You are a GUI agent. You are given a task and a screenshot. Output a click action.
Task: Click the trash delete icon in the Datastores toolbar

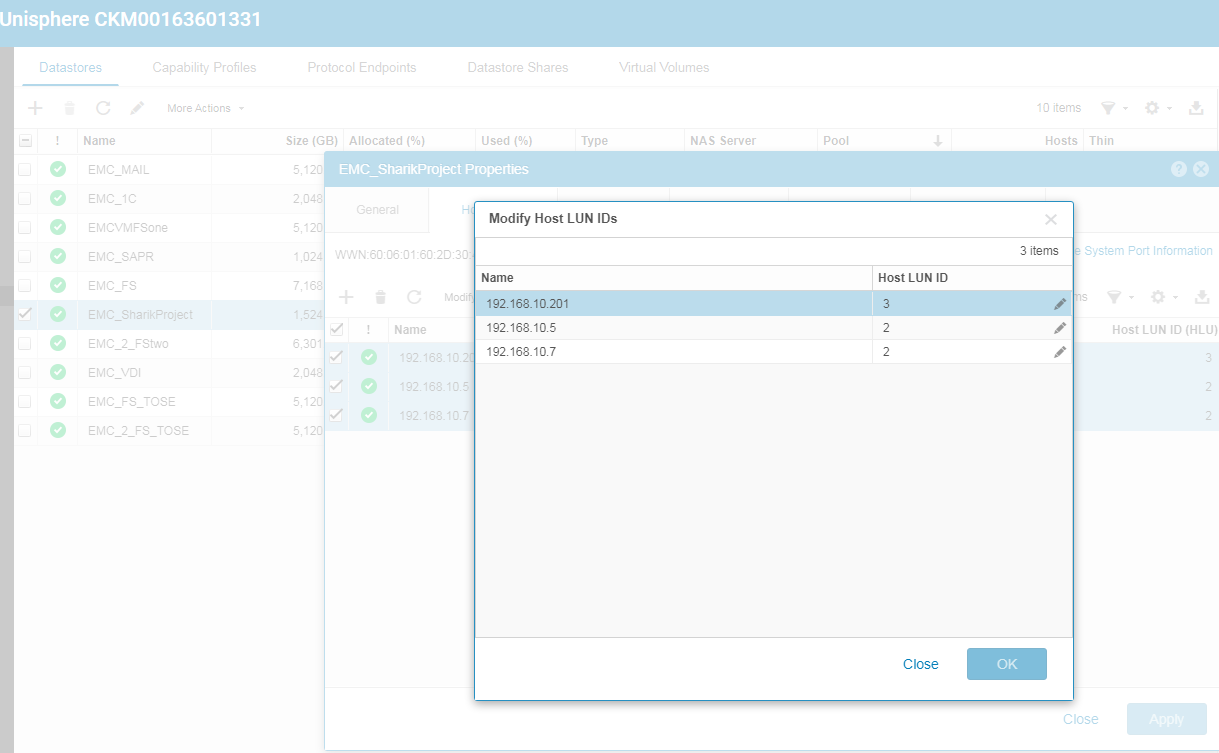(69, 107)
